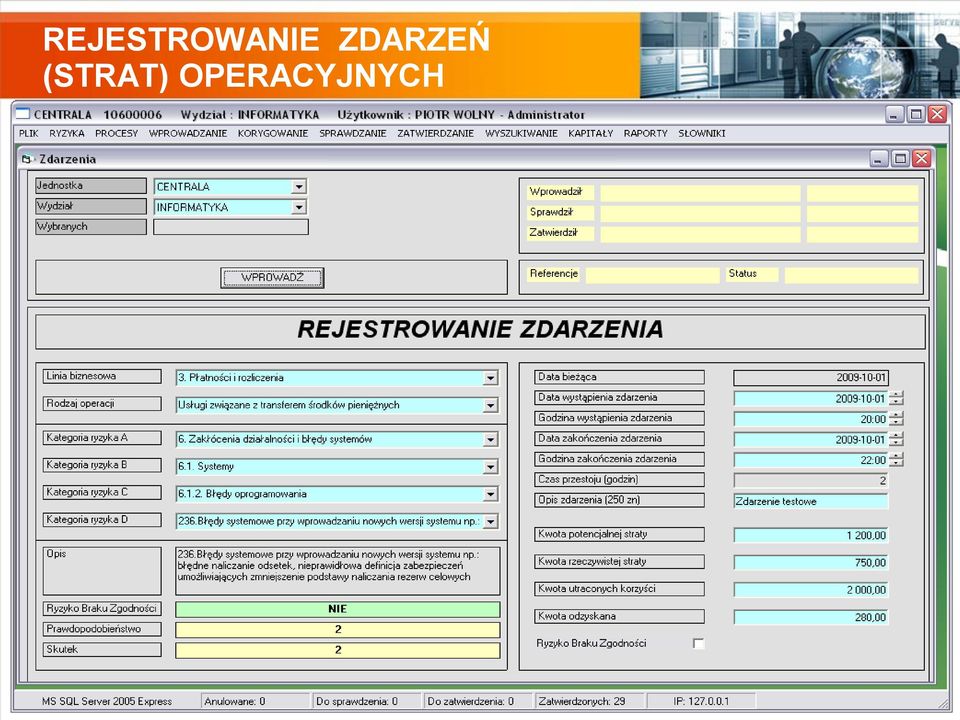Screen dimensions: 960x720
Task: Click the Godzina zakończenia zdarzenia spinner
Action: pos(896,460)
